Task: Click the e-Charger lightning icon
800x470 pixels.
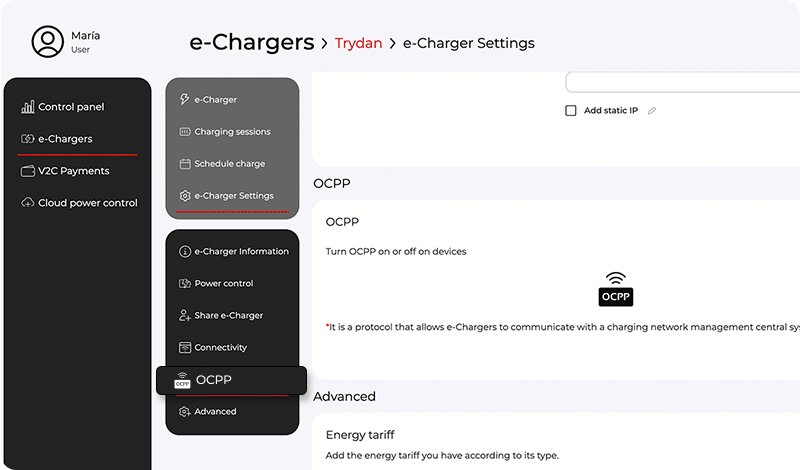Action: point(184,100)
